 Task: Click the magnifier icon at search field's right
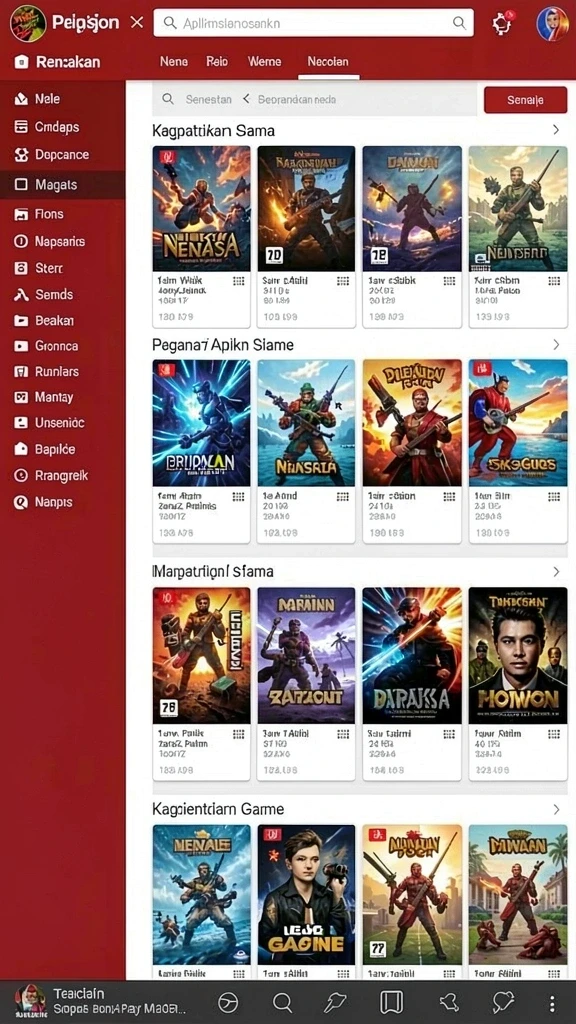pos(459,23)
